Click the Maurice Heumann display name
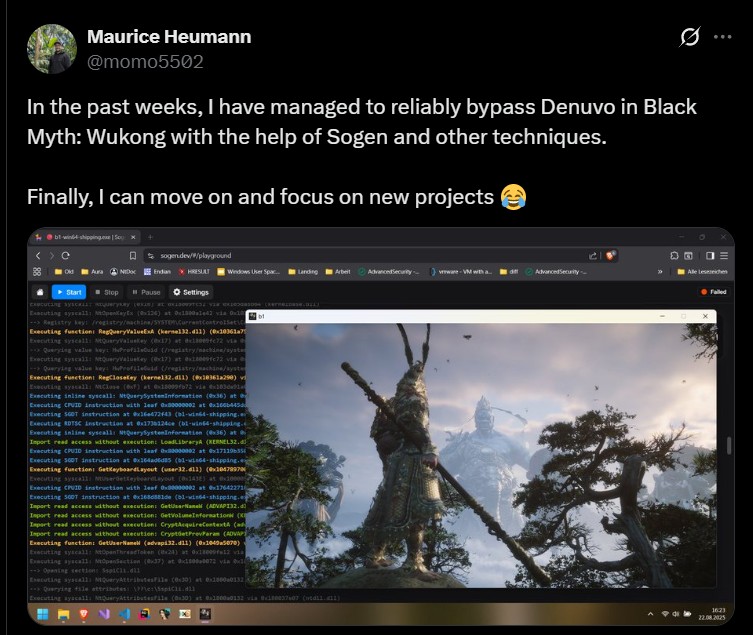This screenshot has width=753, height=635. (169, 37)
